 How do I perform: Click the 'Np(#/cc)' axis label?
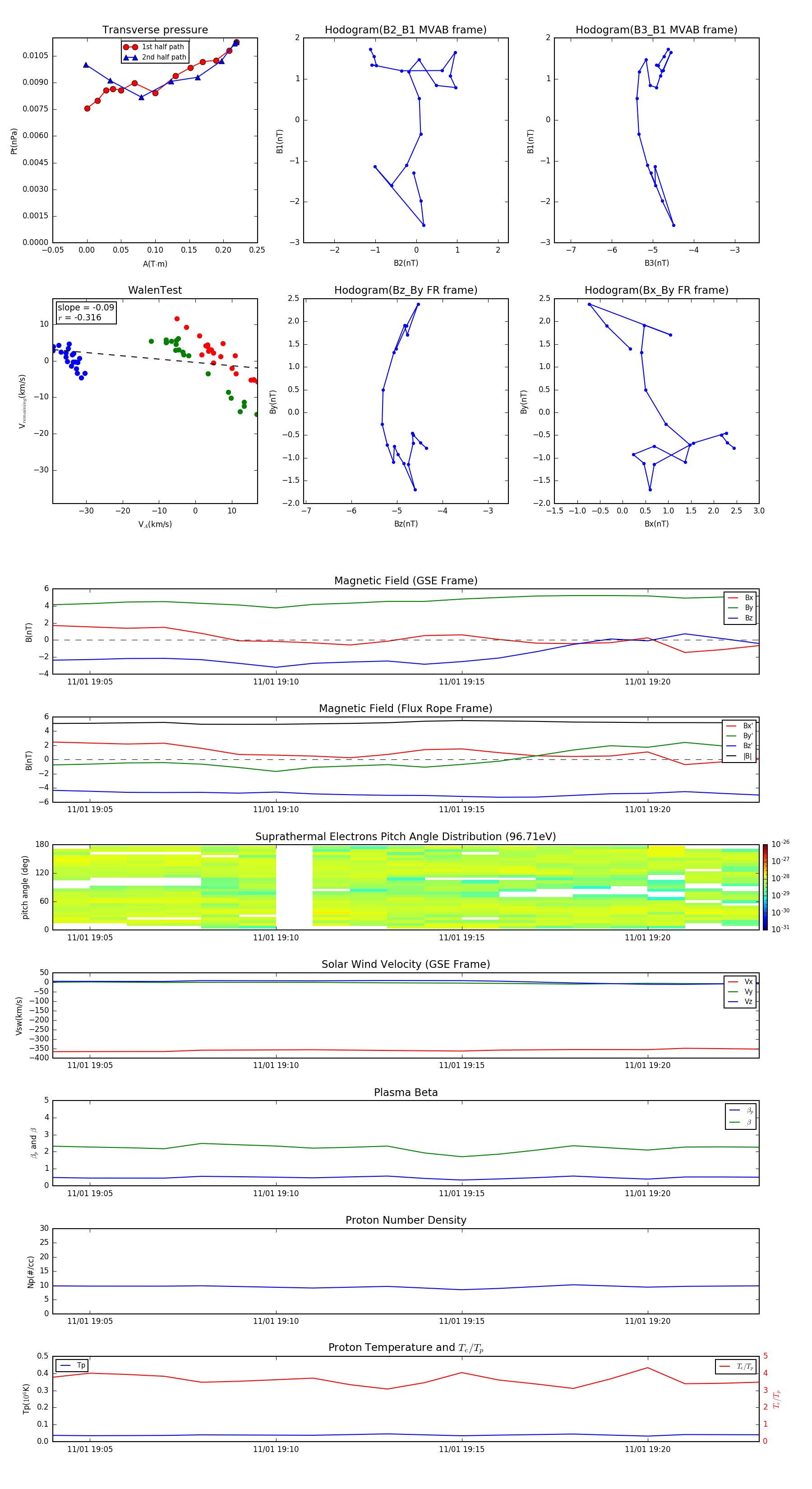[31, 1271]
